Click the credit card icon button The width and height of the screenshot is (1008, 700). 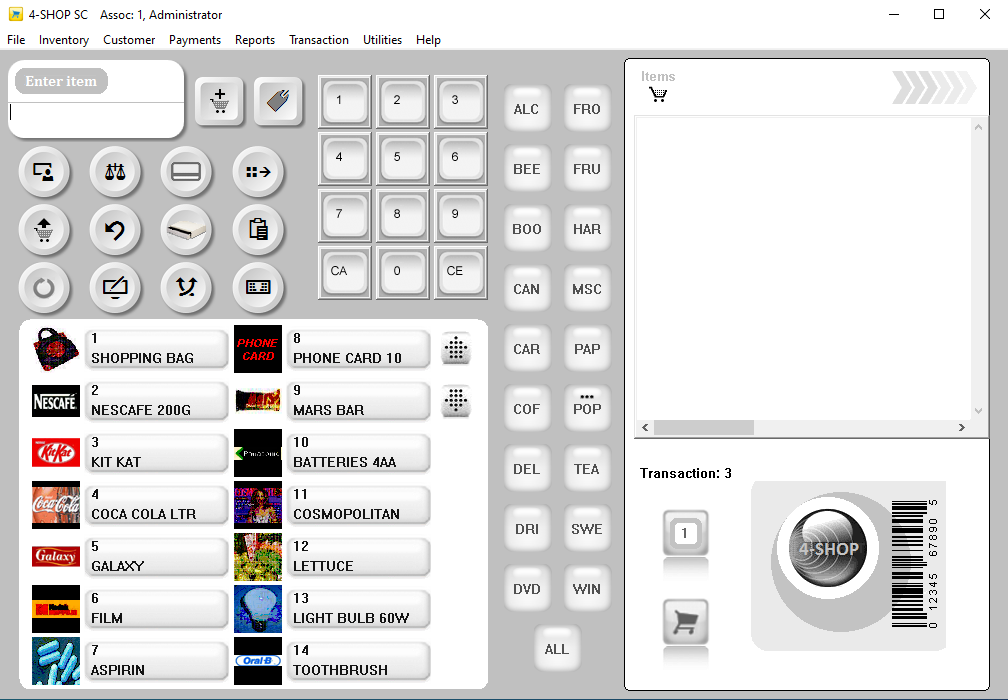[x=186, y=172]
